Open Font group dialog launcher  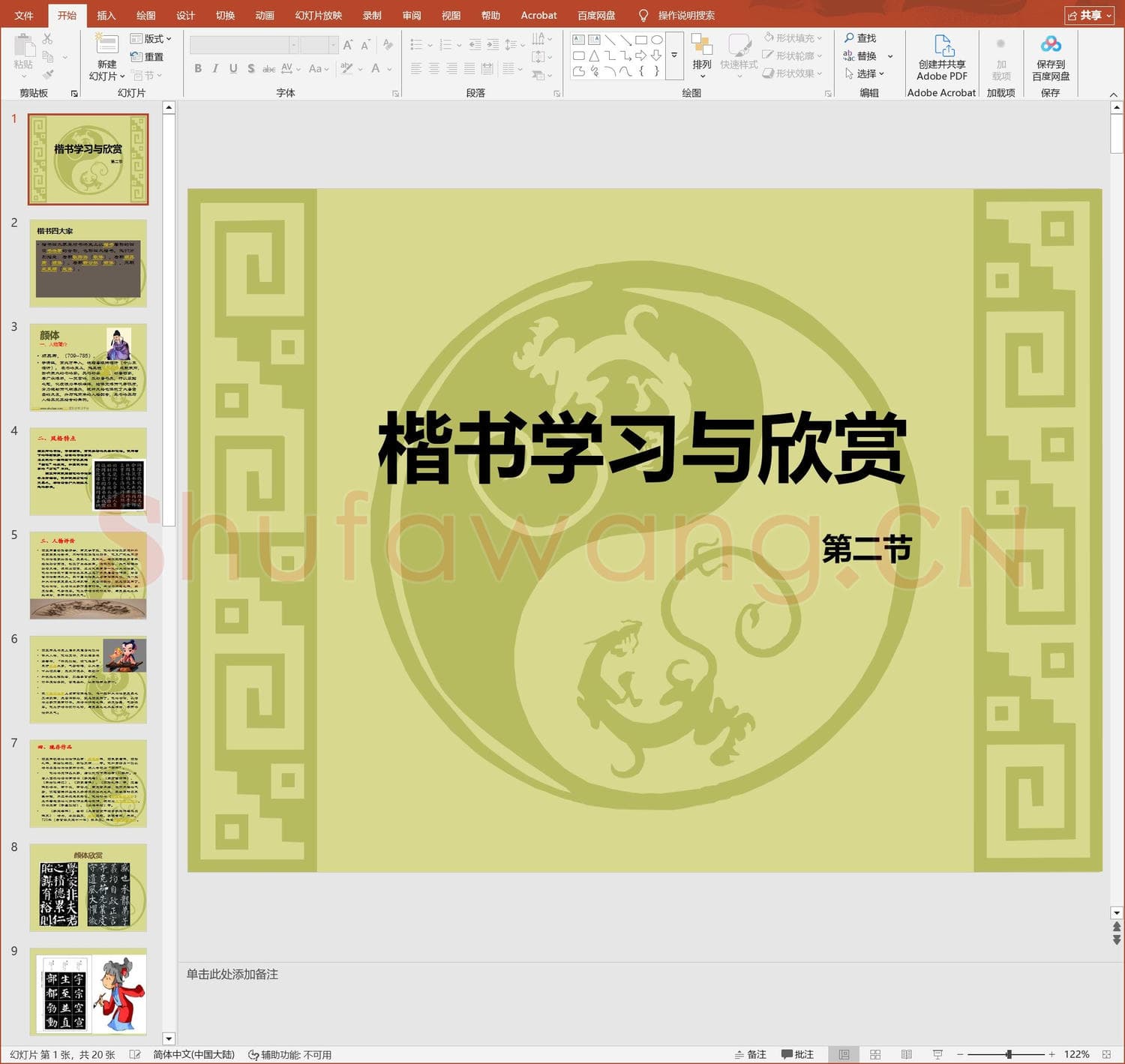click(x=395, y=94)
